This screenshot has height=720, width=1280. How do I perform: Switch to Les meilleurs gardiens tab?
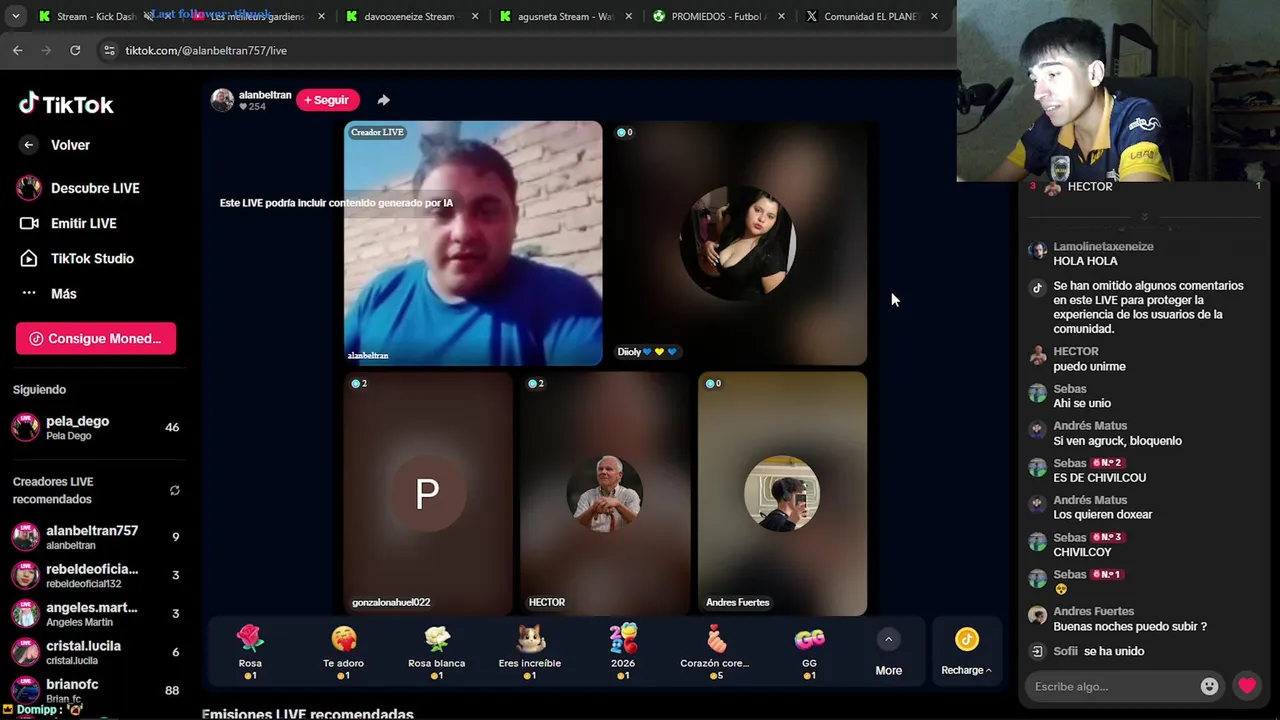click(256, 16)
